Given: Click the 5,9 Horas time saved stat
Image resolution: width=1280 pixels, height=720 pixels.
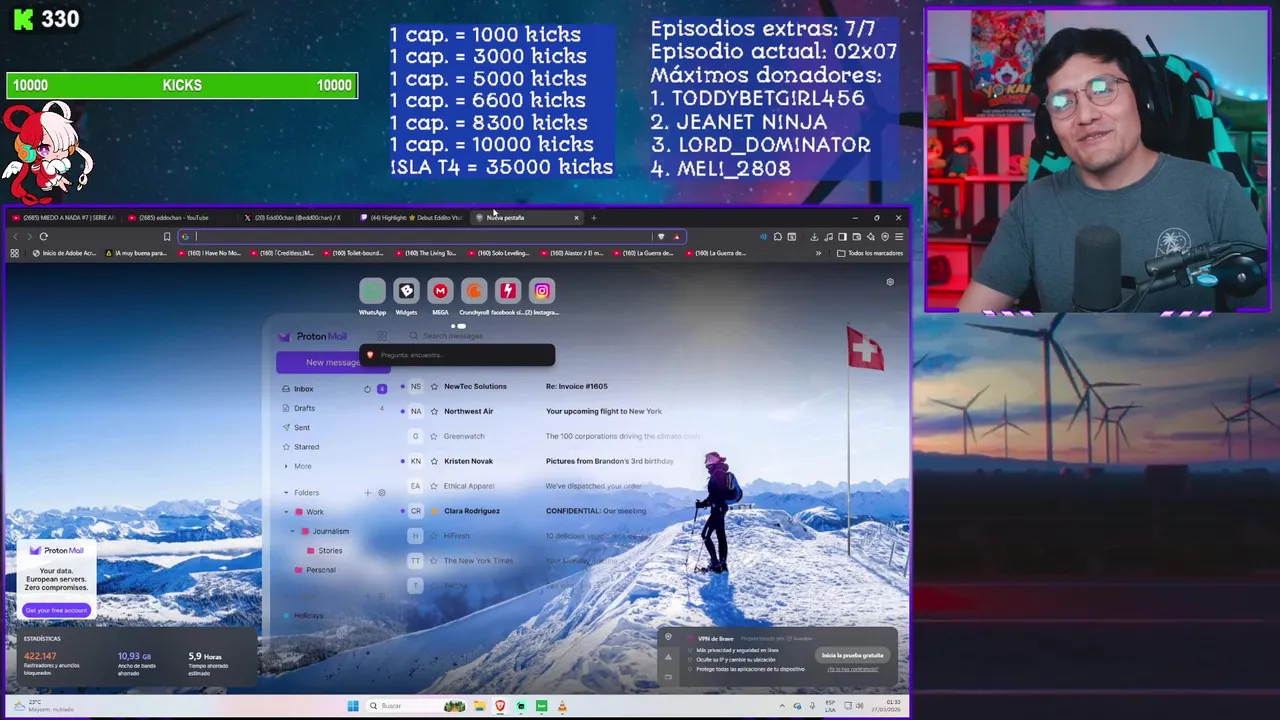Looking at the screenshot, I should point(205,657).
